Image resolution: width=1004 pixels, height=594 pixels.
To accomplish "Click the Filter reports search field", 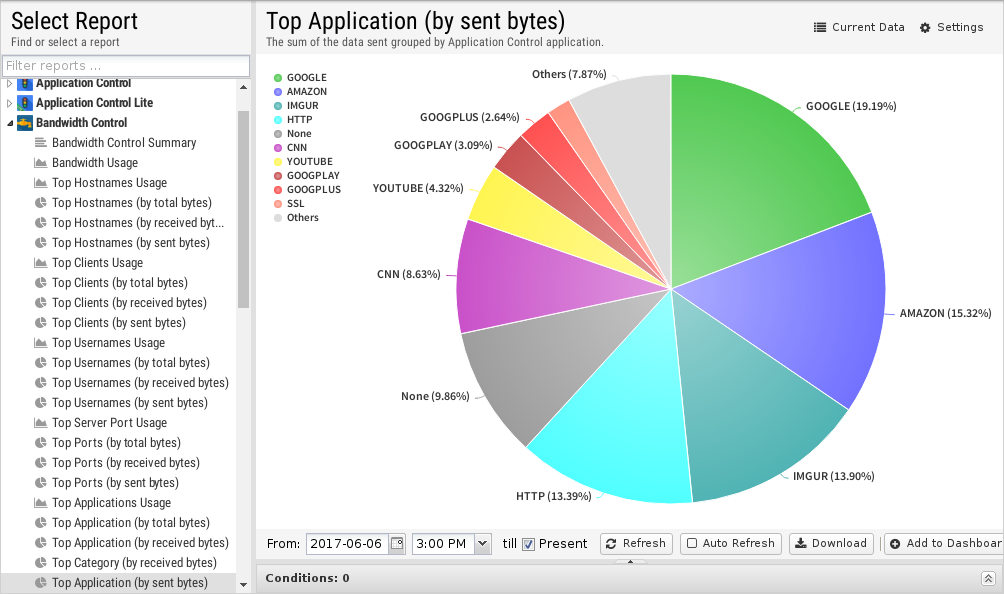I will tap(126, 66).
